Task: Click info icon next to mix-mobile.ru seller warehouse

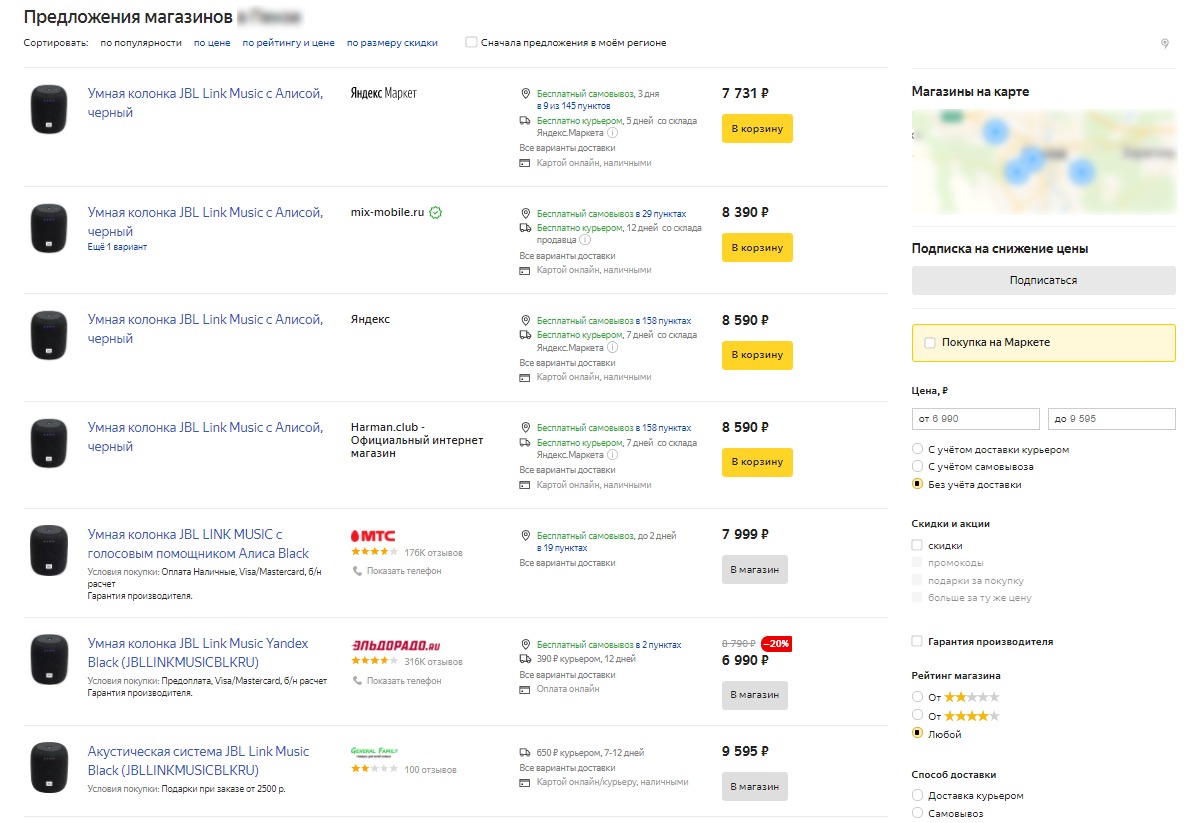Action: coord(585,240)
